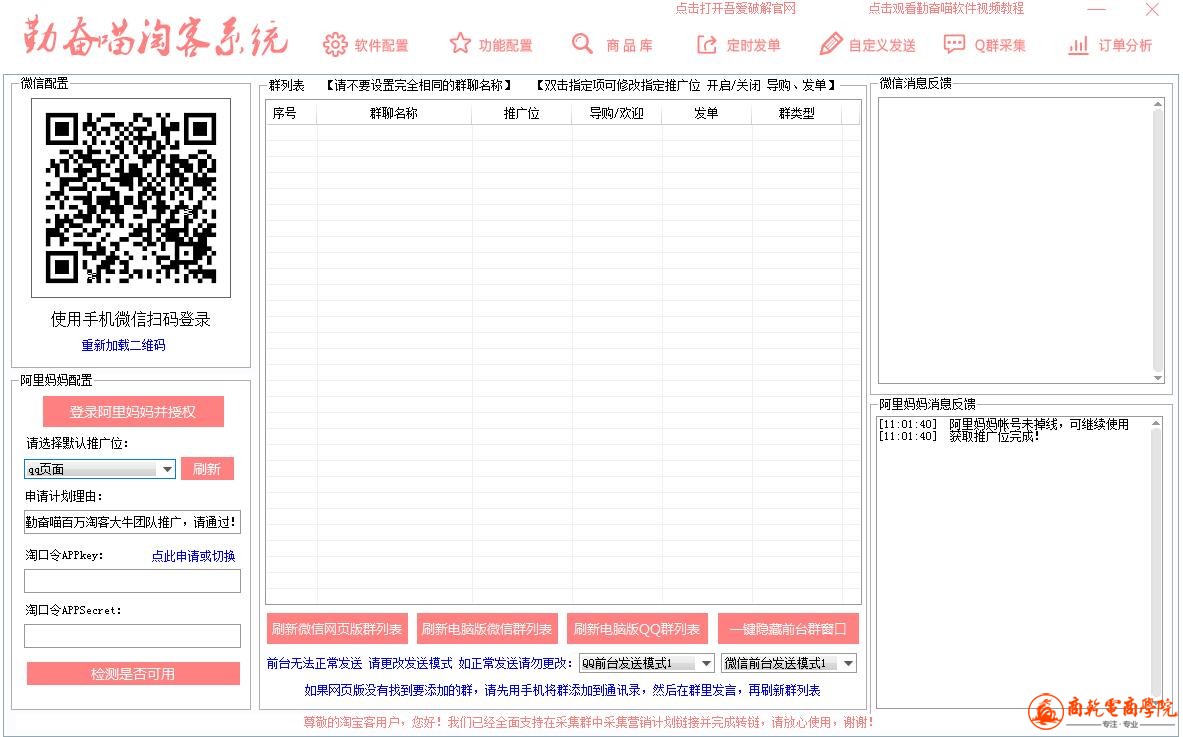Click the bar chart icon for 订单分析
This screenshot has width=1183, height=737.
click(1079, 45)
